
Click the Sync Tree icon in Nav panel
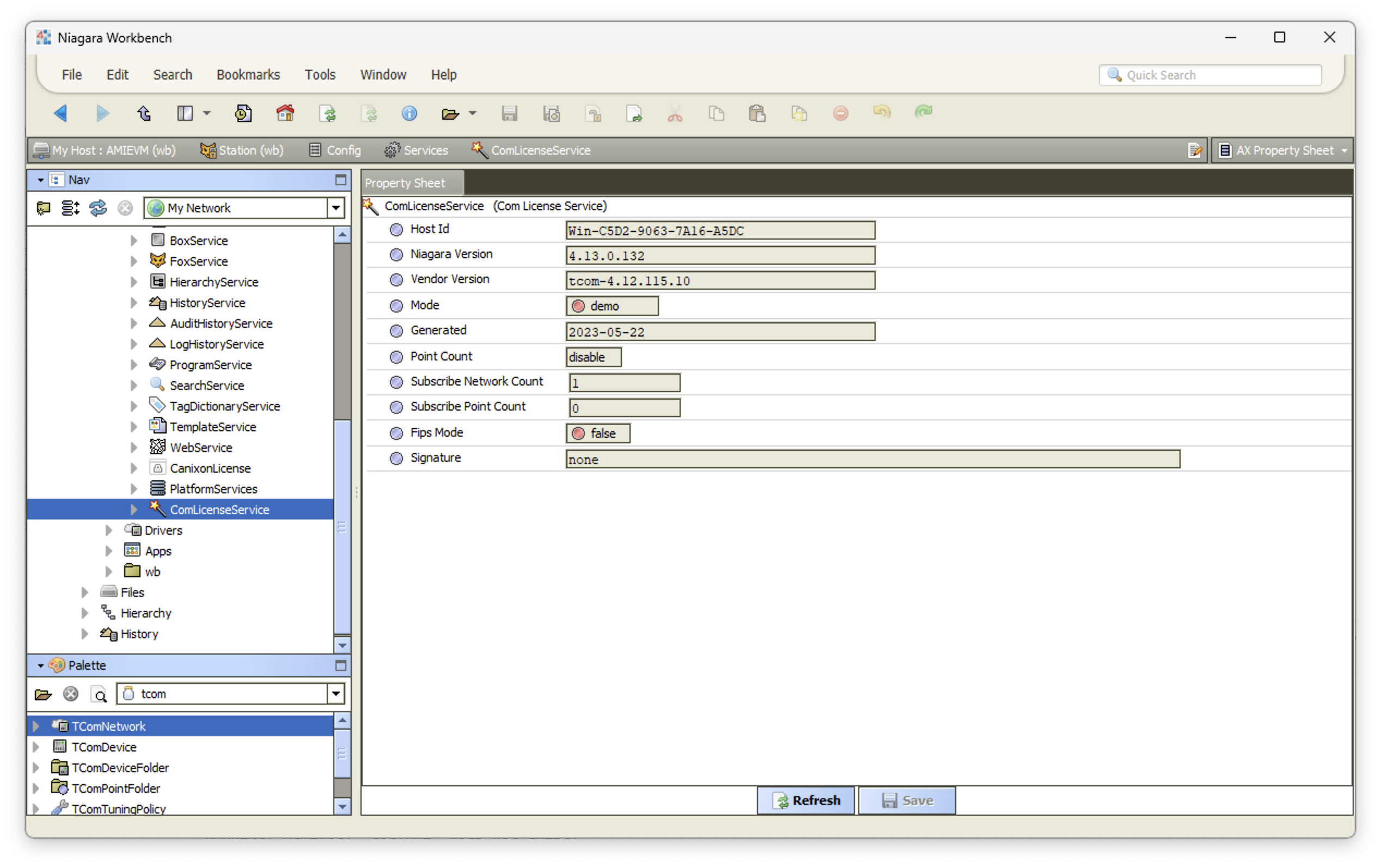[98, 207]
